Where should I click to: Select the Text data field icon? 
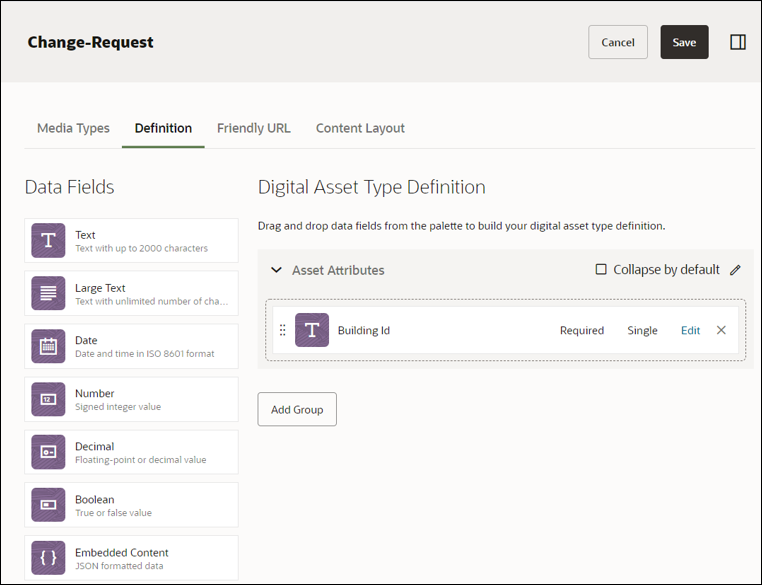coord(48,241)
